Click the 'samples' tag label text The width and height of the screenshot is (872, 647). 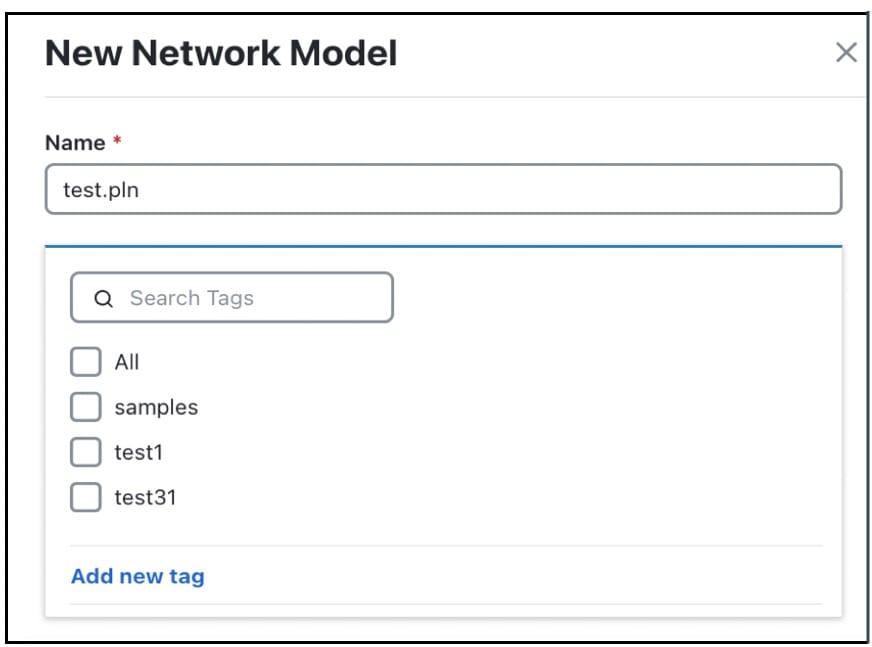point(156,408)
